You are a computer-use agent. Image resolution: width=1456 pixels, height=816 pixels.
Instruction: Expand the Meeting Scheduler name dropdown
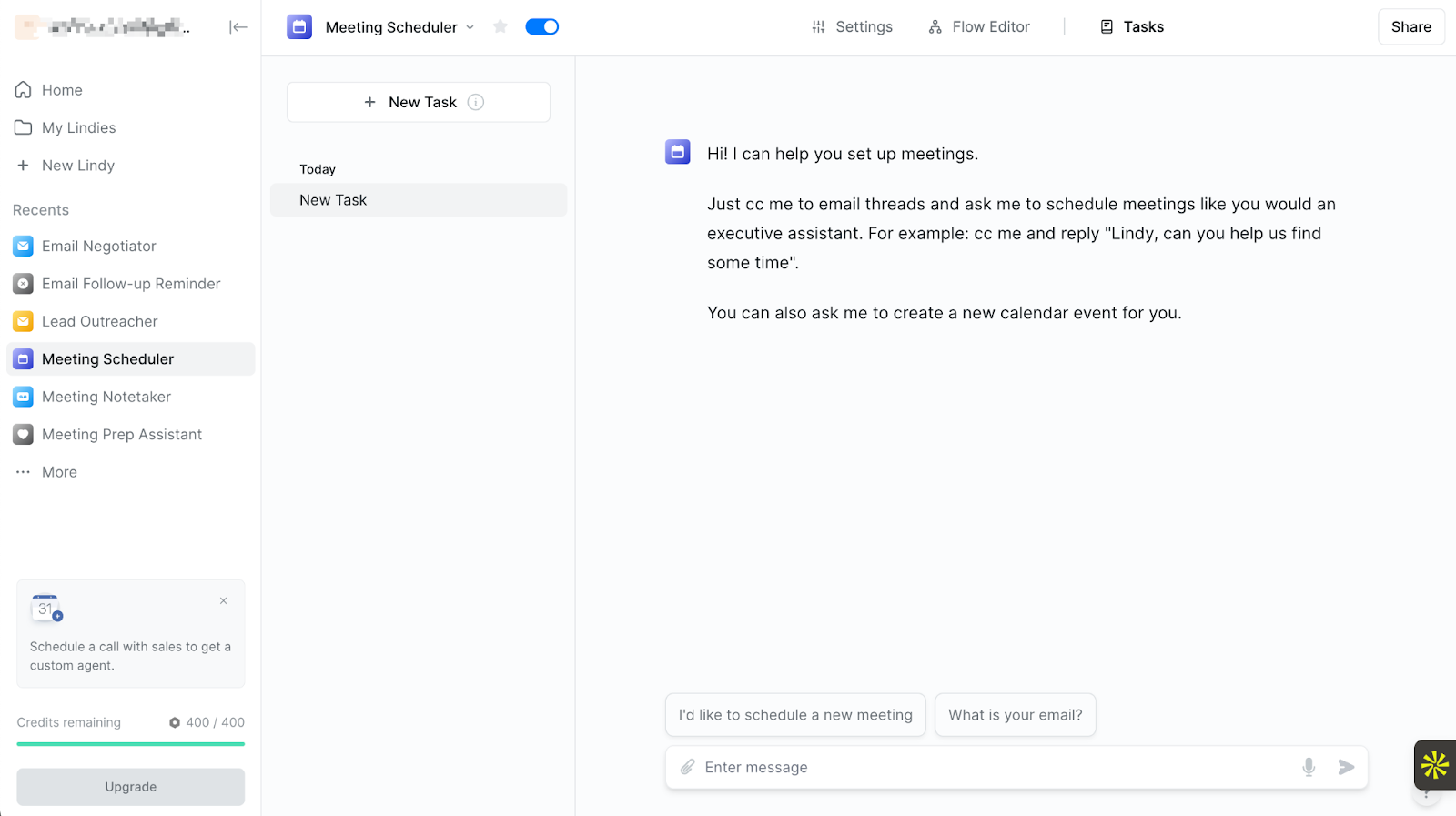pyautogui.click(x=470, y=27)
